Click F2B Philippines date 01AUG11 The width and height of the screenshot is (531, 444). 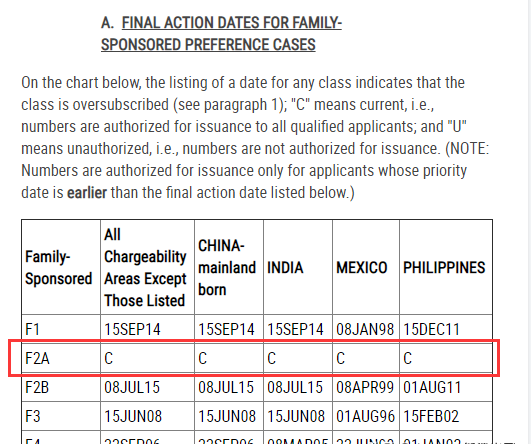(x=432, y=387)
